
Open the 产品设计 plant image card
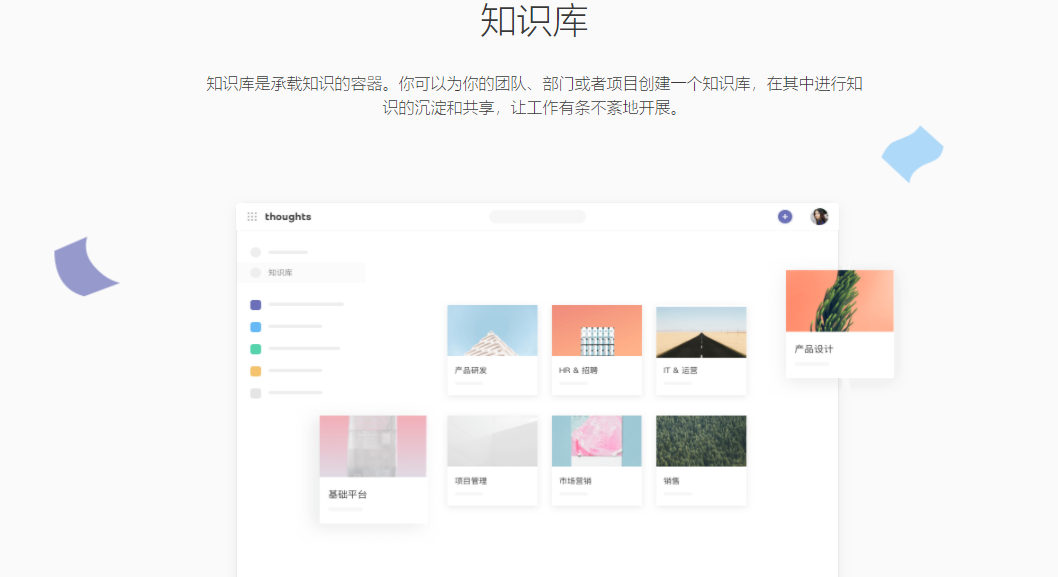click(x=839, y=323)
